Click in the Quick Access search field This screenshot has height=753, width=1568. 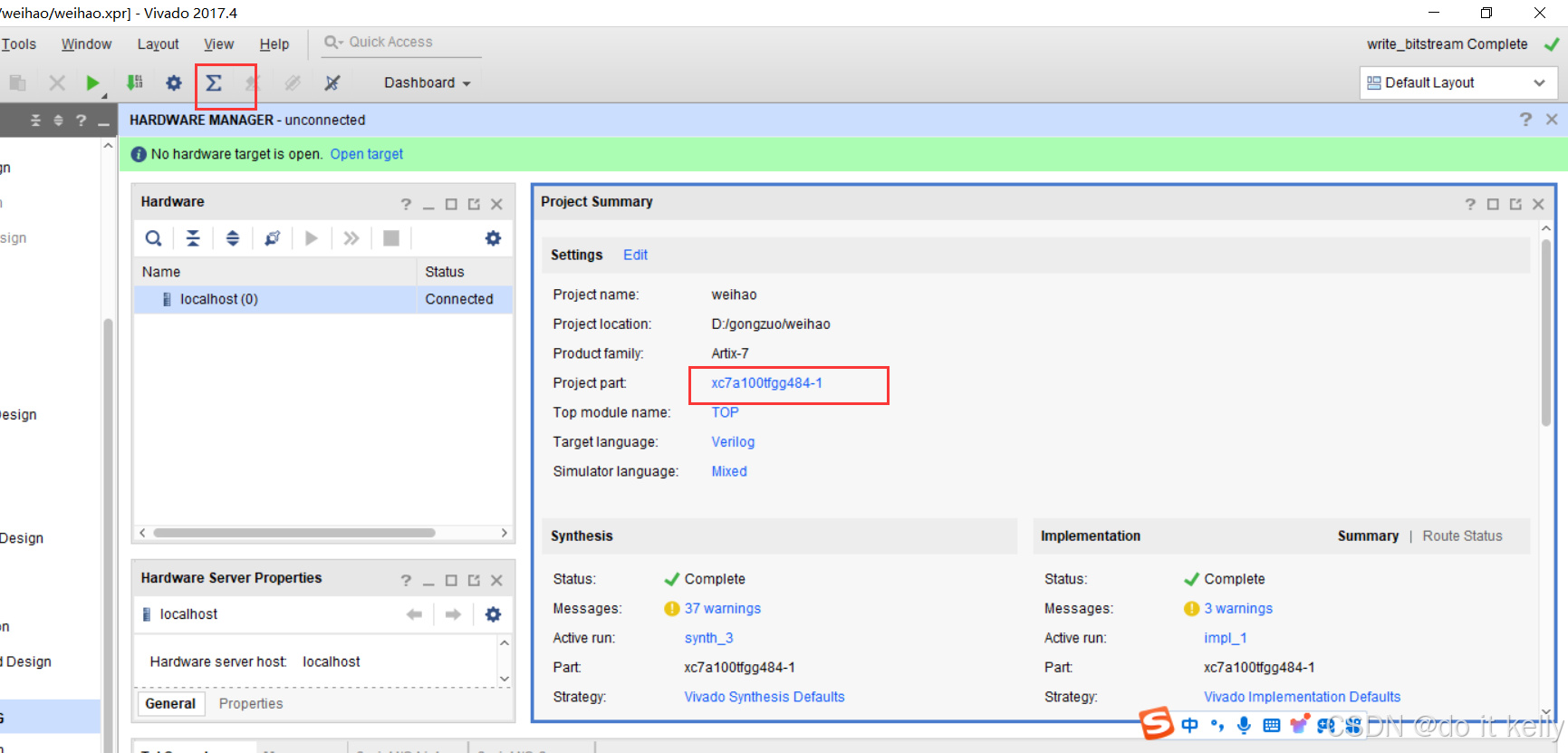click(x=401, y=43)
